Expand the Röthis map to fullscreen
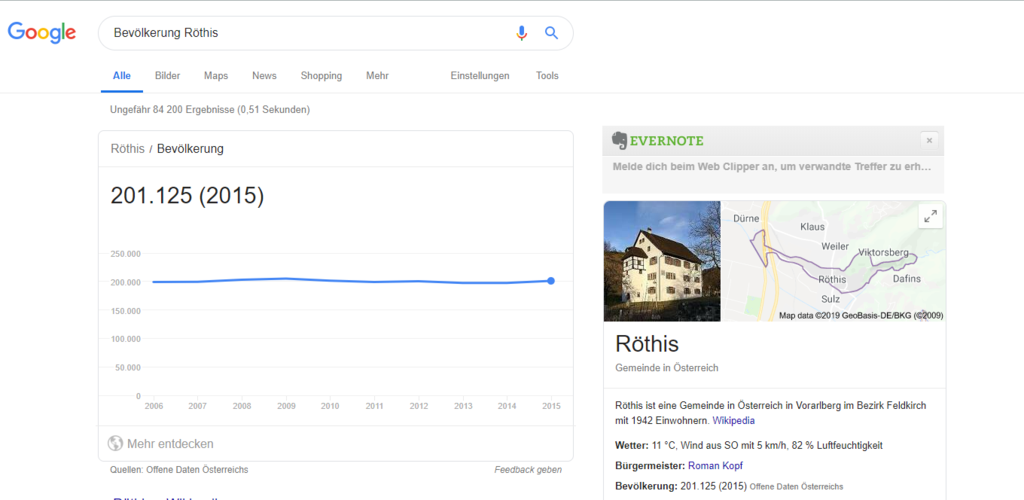1024x500 pixels. (929, 216)
